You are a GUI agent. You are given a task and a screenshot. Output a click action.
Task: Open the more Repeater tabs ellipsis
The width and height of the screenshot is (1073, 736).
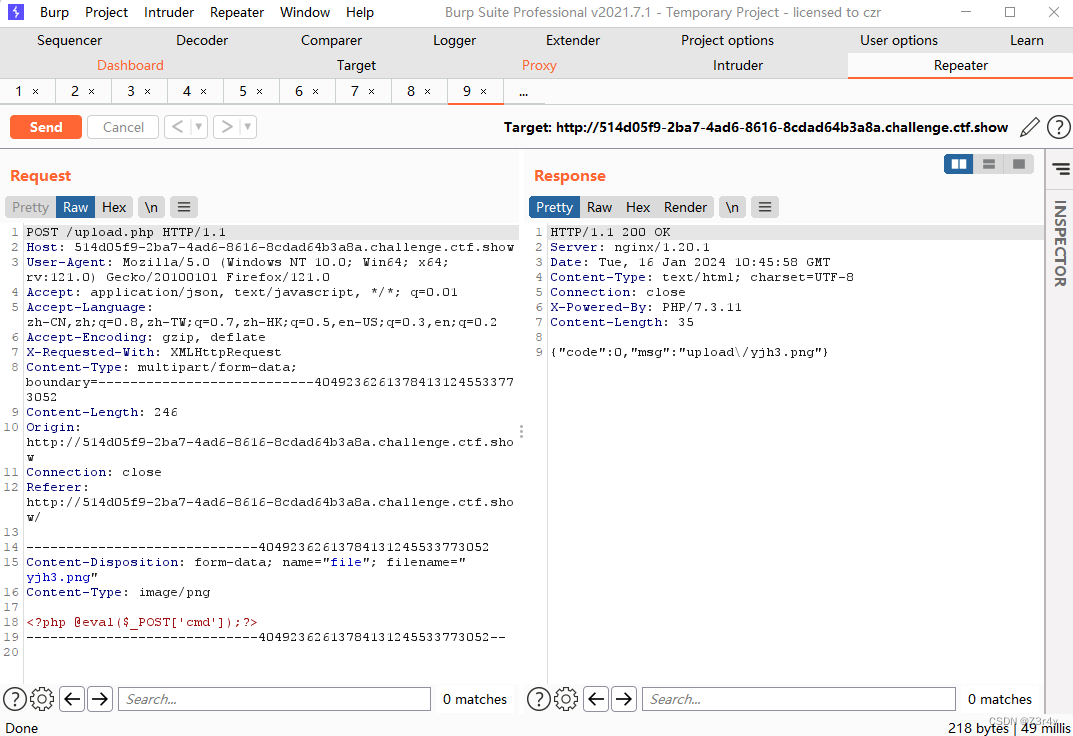coord(523,92)
